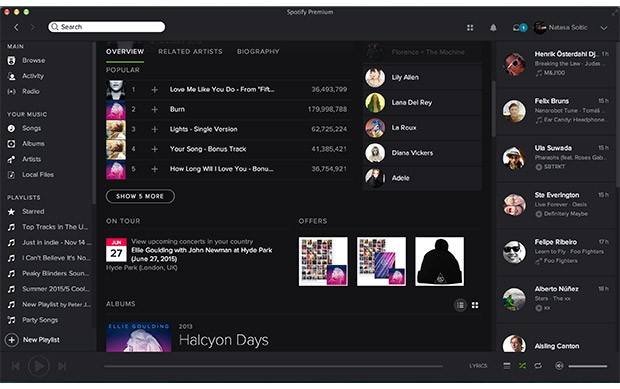The width and height of the screenshot is (620, 389).
Task: Open Lyrics in the player bar
Action: tap(478, 366)
